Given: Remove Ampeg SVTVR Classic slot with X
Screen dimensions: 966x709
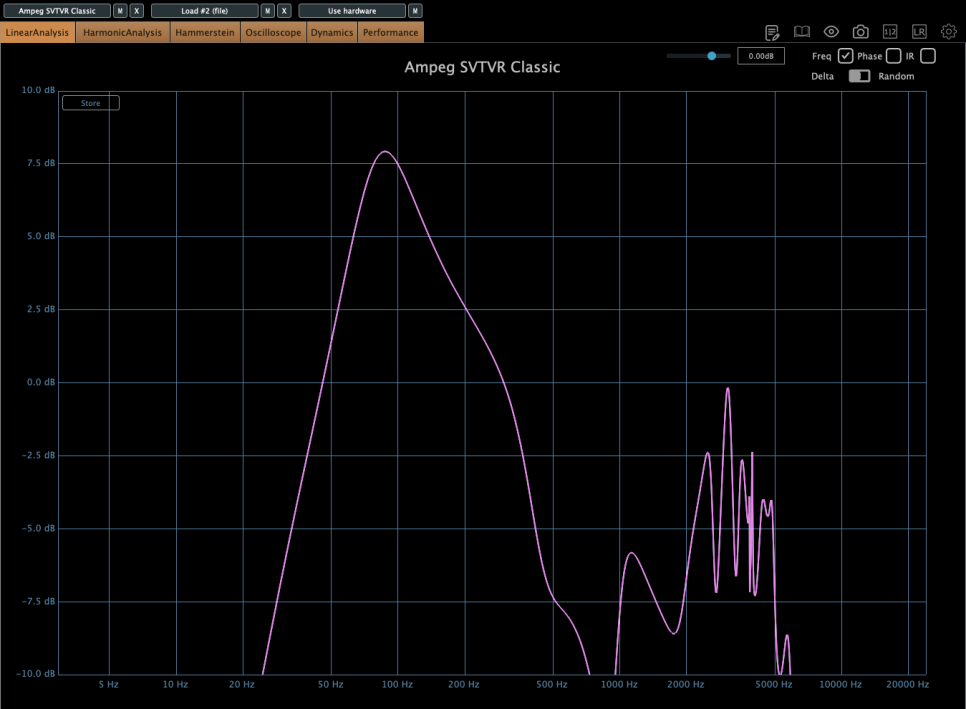Looking at the screenshot, I should tap(137, 11).
